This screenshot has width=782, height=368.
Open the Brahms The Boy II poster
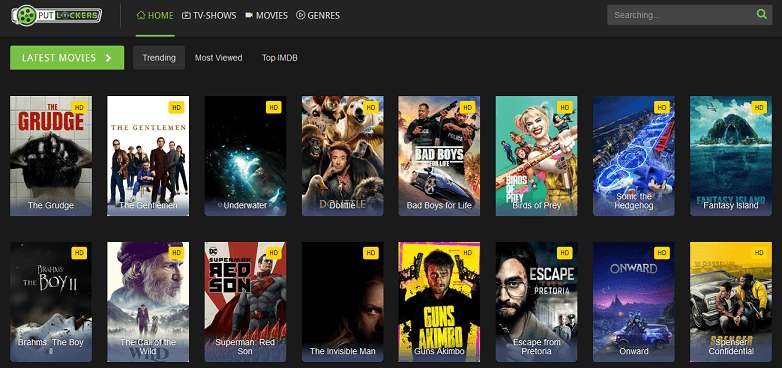tap(51, 302)
